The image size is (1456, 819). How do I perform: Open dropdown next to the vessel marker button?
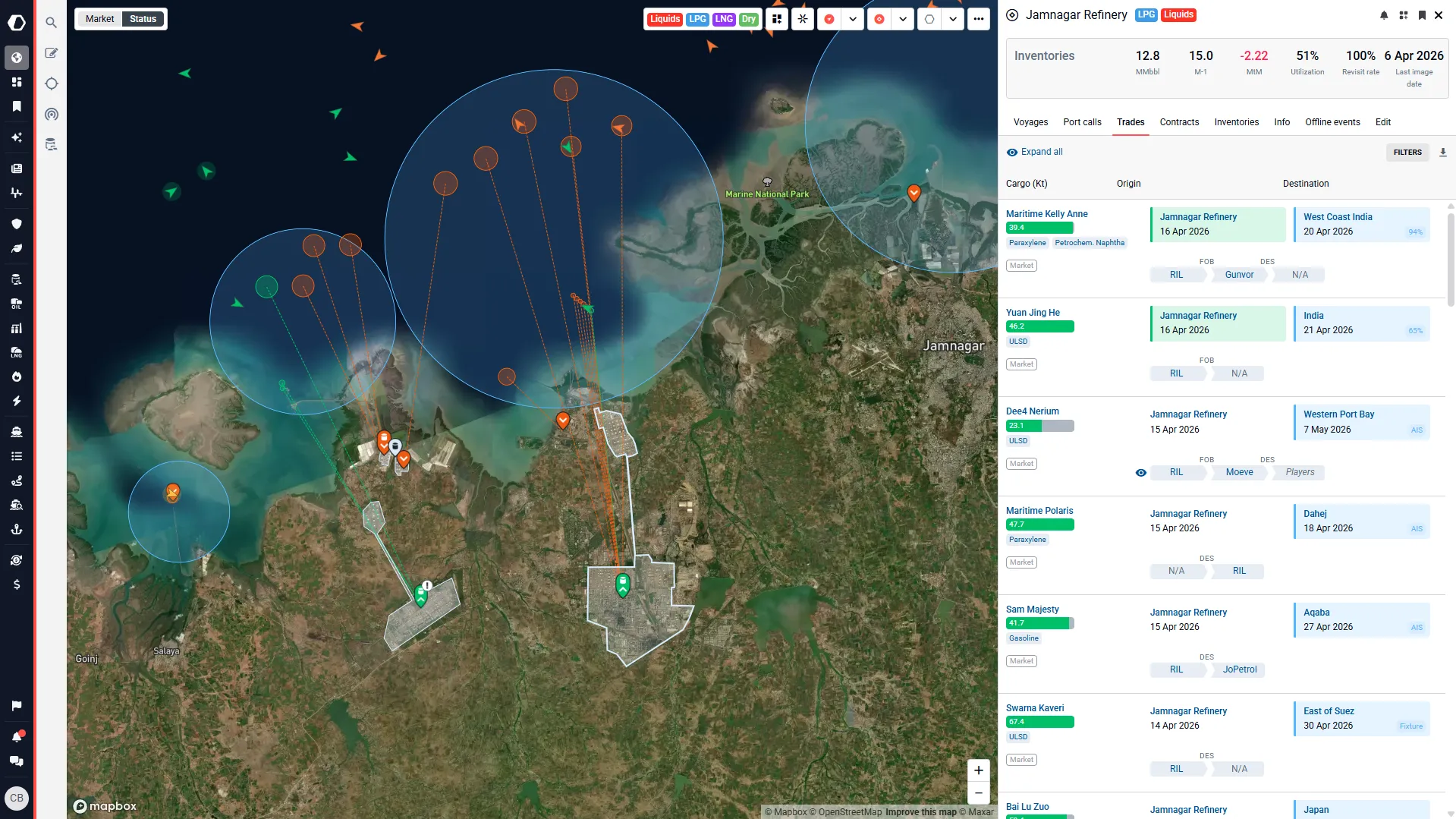tap(853, 19)
